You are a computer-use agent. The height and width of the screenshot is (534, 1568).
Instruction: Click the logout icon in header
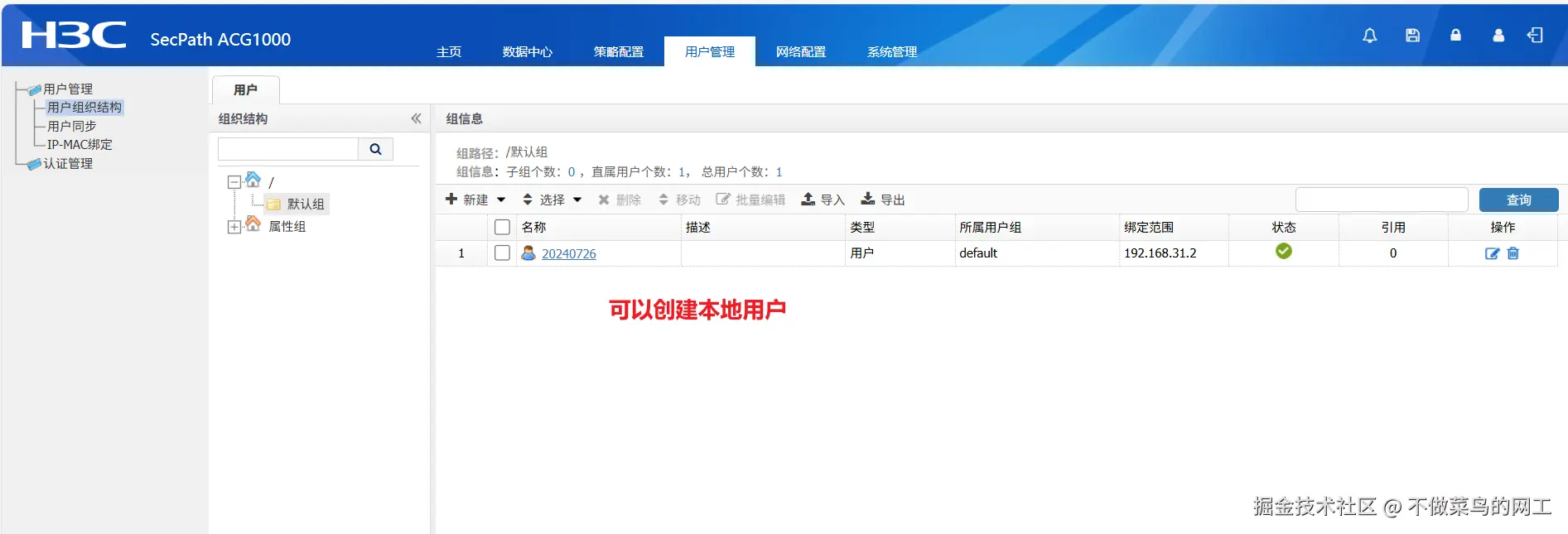coord(1535,35)
